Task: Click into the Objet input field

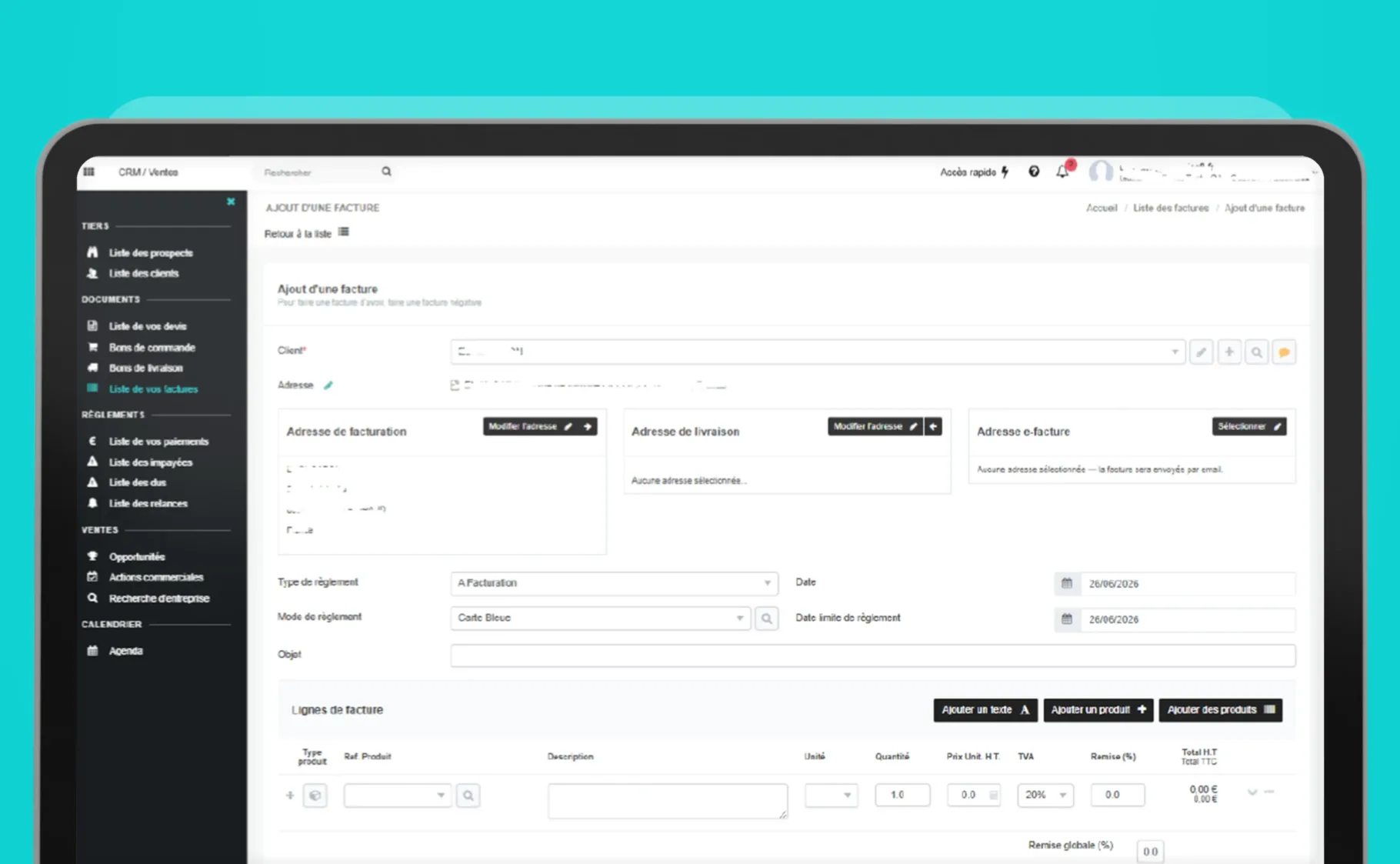Action: coord(872,655)
